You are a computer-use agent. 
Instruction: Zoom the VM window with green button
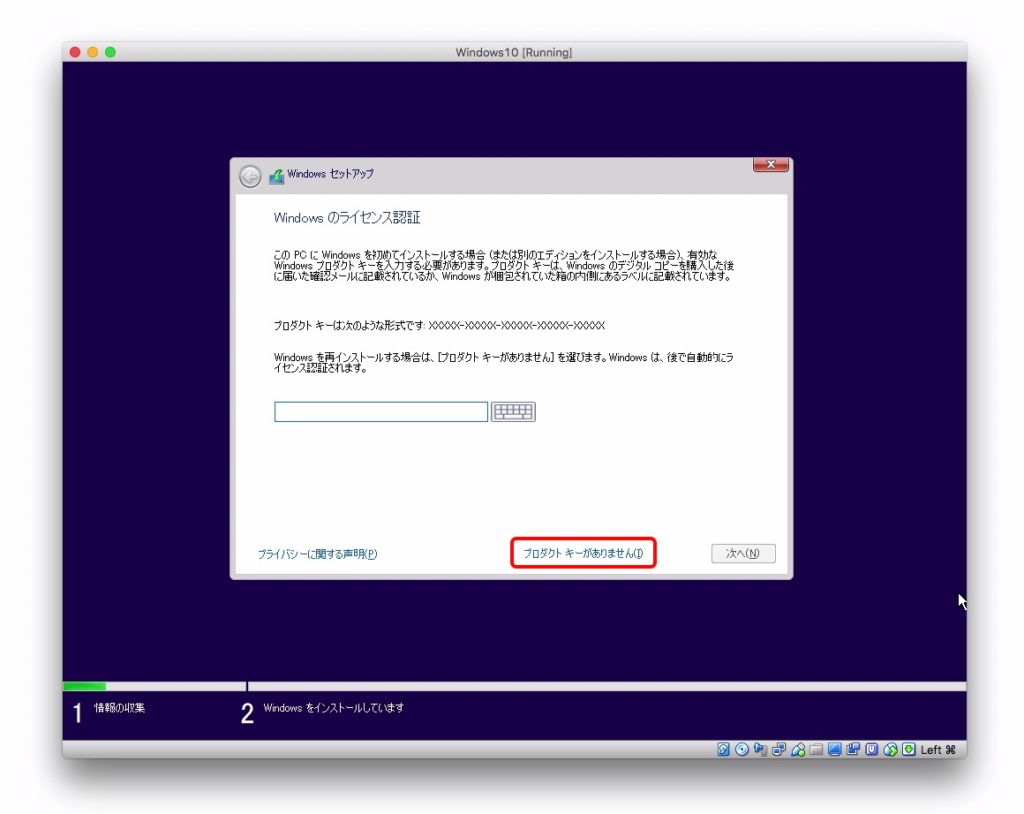click(110, 52)
